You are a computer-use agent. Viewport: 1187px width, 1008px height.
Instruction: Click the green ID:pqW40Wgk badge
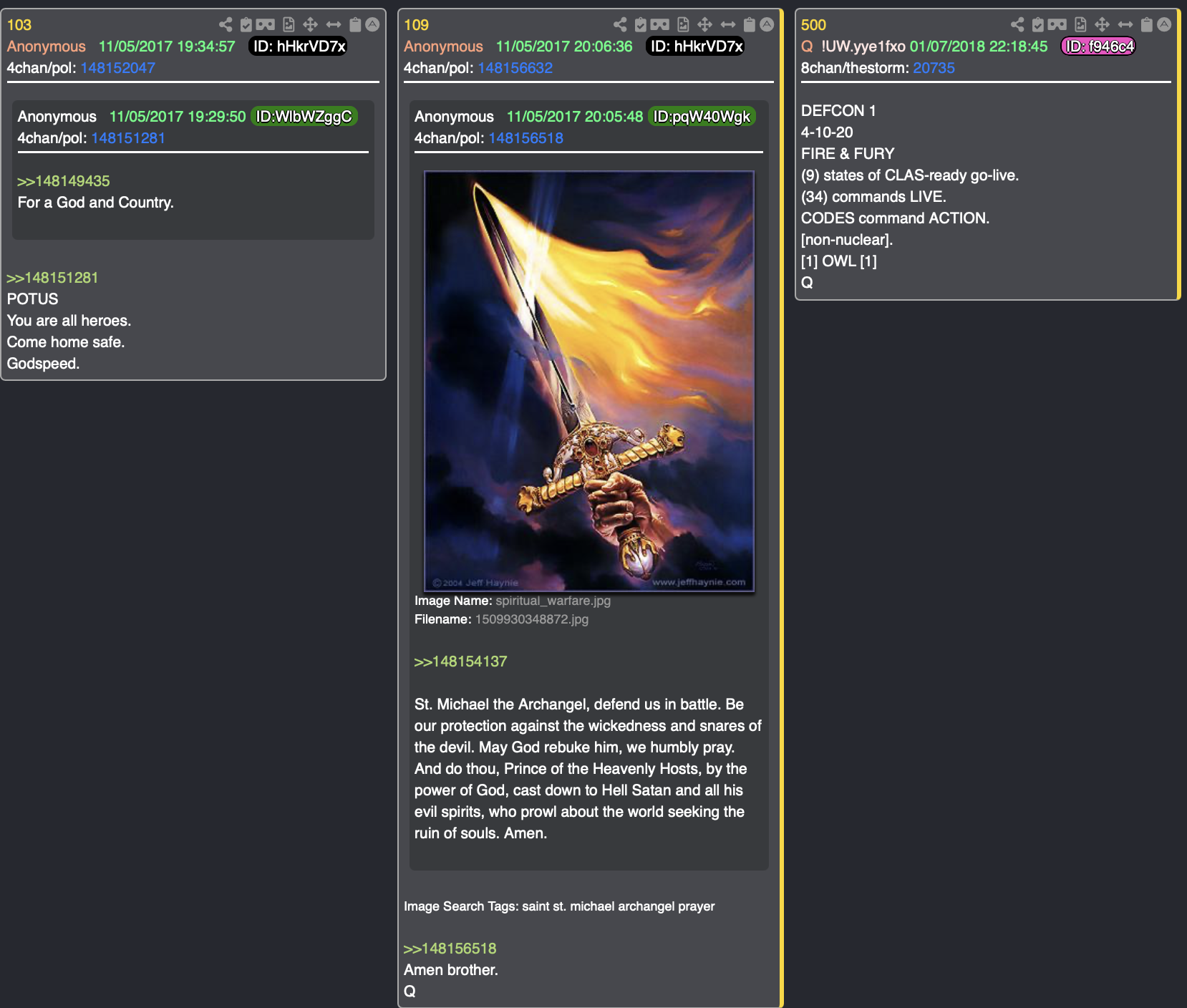click(702, 117)
